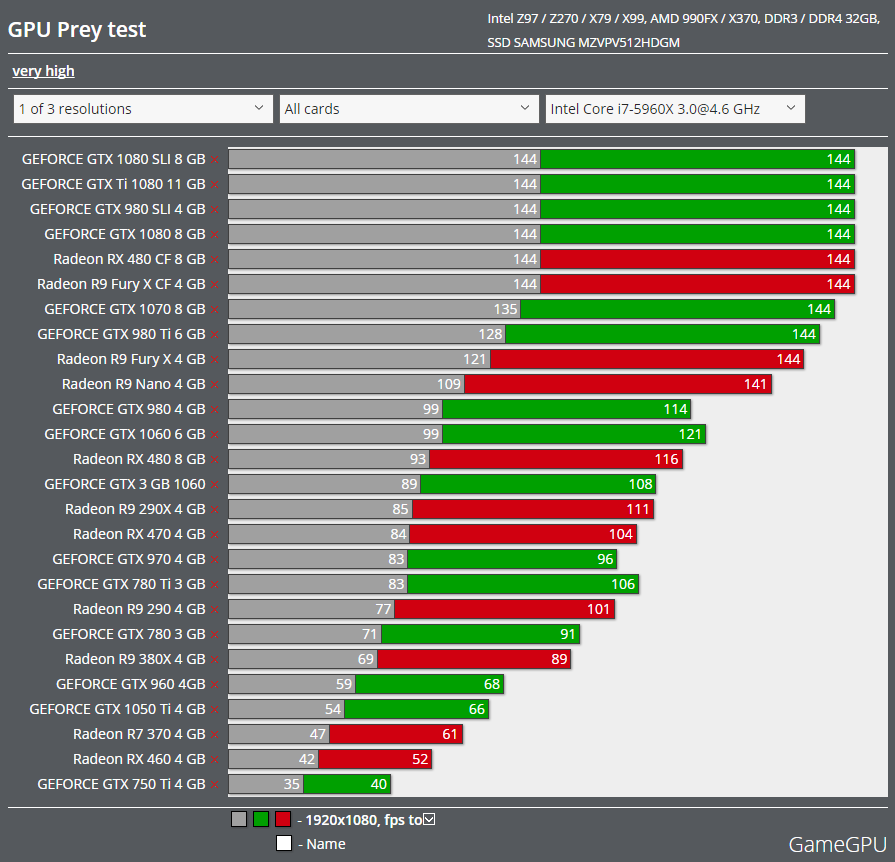The width and height of the screenshot is (895, 862).
Task: Click the "Radeon R9 380X 4 GB" card name
Action: [135, 659]
